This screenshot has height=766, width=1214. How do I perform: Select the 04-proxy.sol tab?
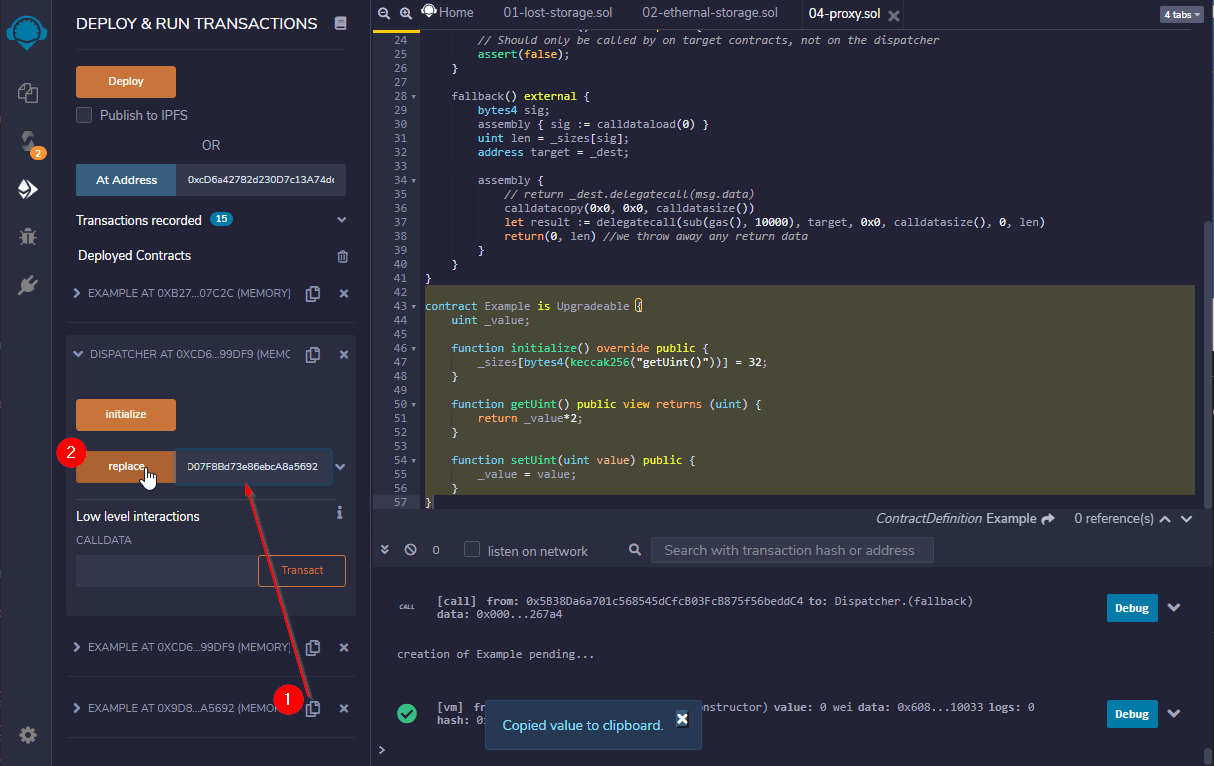tap(844, 14)
